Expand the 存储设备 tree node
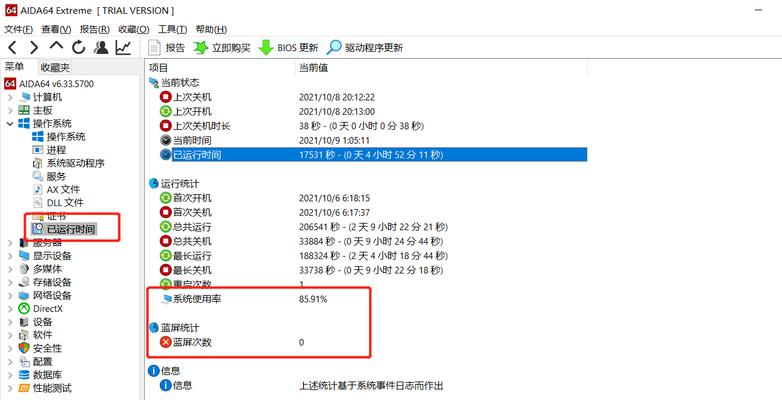 tap(10, 282)
